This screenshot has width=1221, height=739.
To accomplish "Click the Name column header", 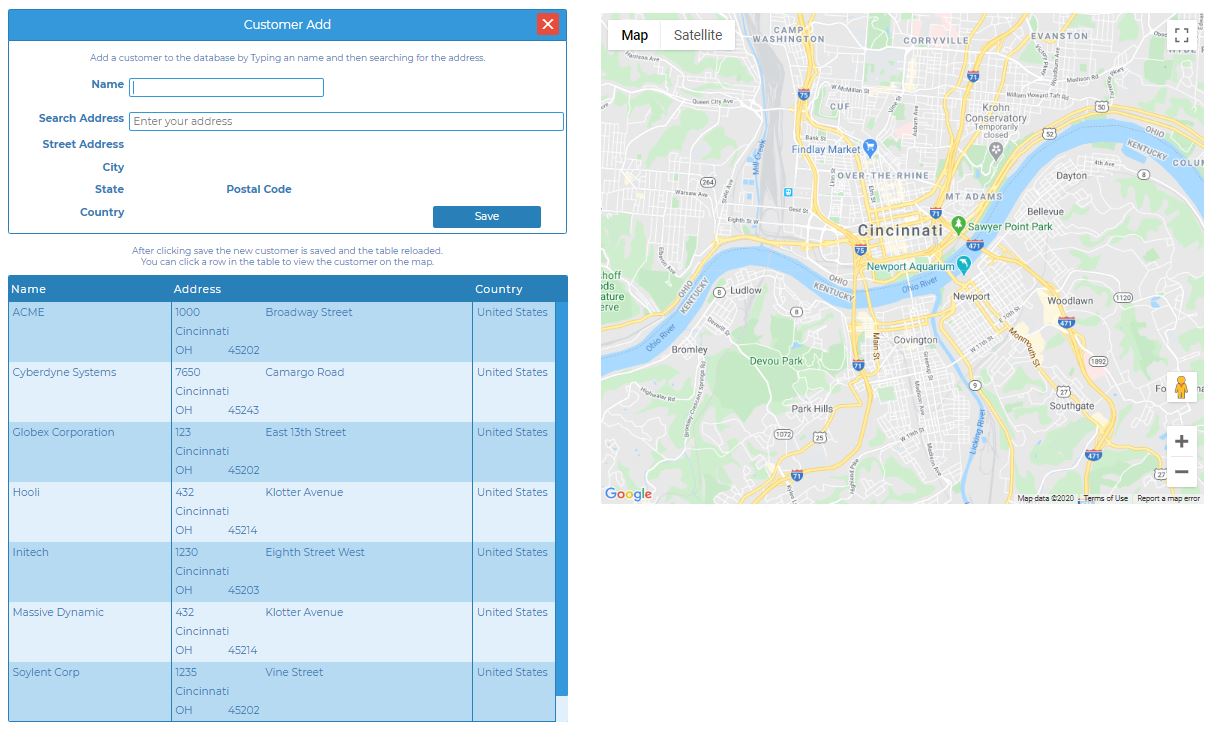I will point(29,289).
